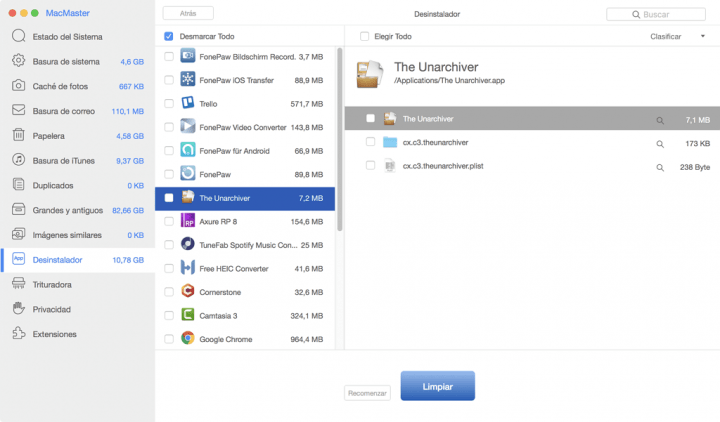
Task: Tick the Axure RP 8 checkbox
Action: point(169,221)
